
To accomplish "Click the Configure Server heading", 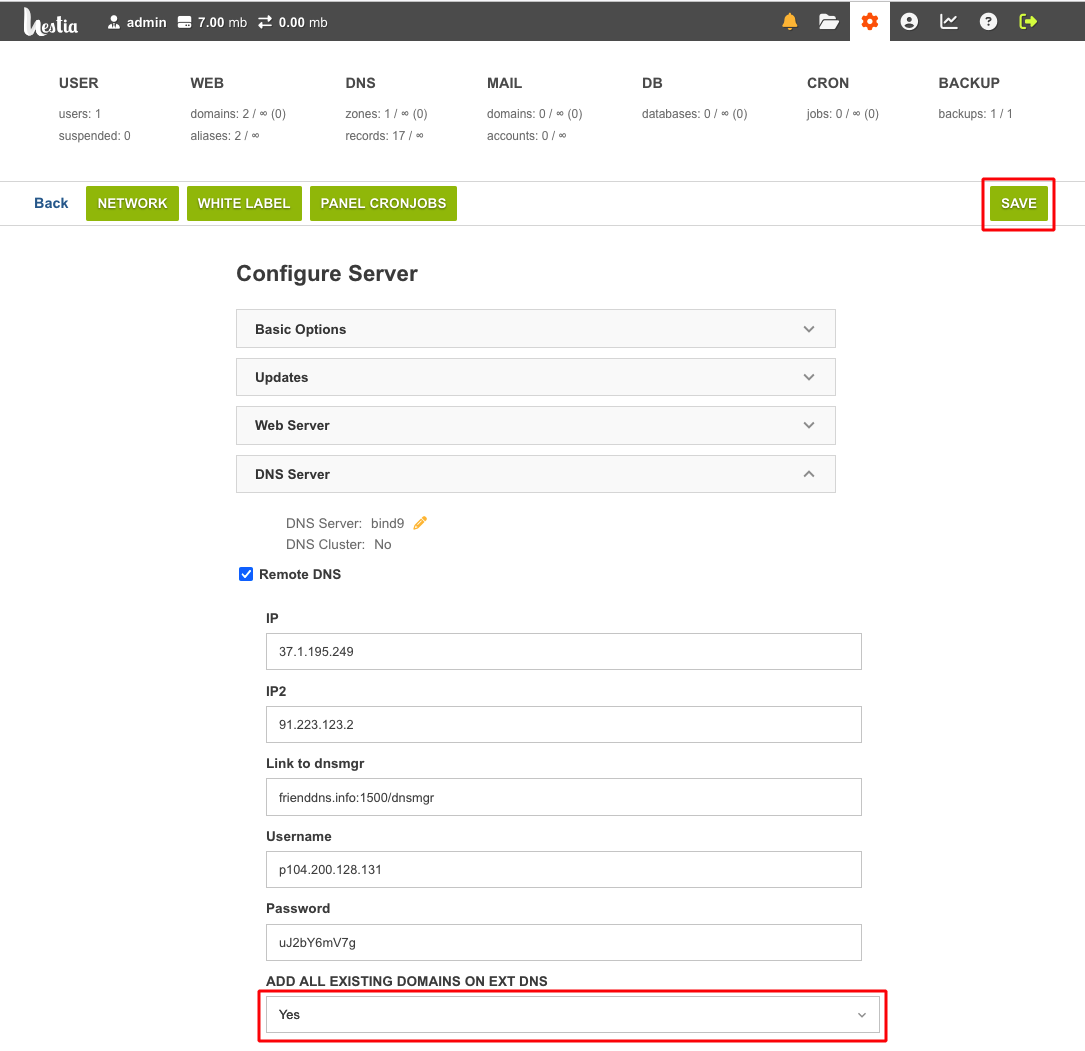I will click(x=327, y=273).
